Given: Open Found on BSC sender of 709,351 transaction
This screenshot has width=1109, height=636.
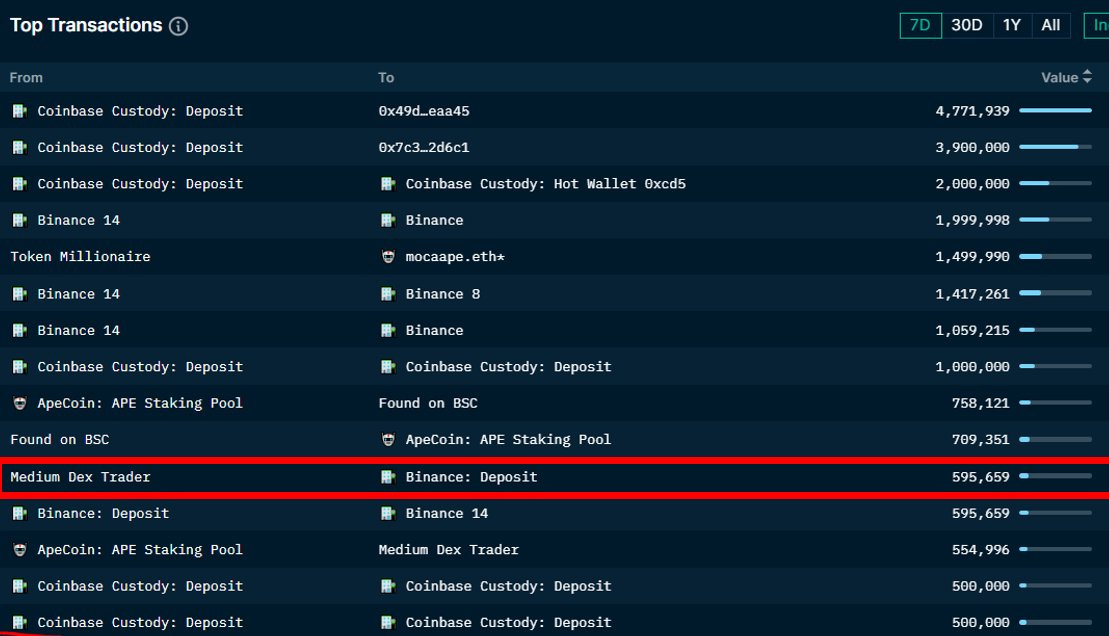Looking at the screenshot, I should pyautogui.click(x=59, y=439).
